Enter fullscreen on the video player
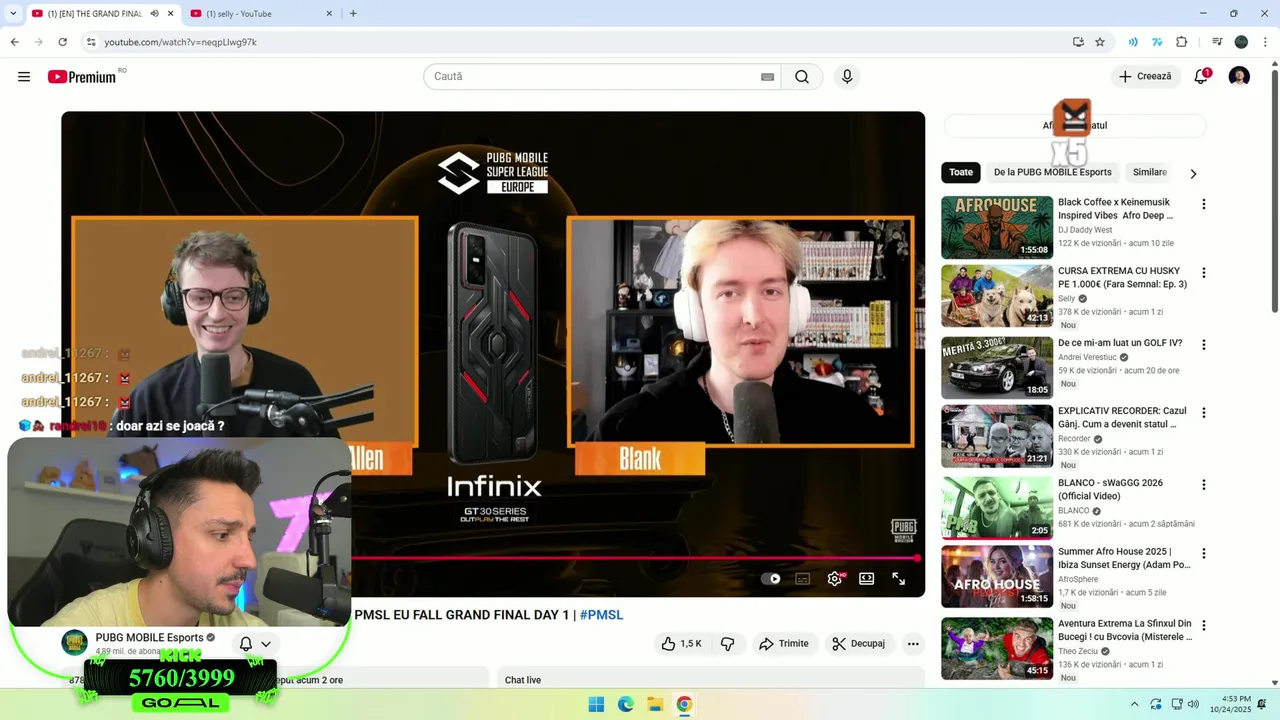The image size is (1280, 720). 898,578
